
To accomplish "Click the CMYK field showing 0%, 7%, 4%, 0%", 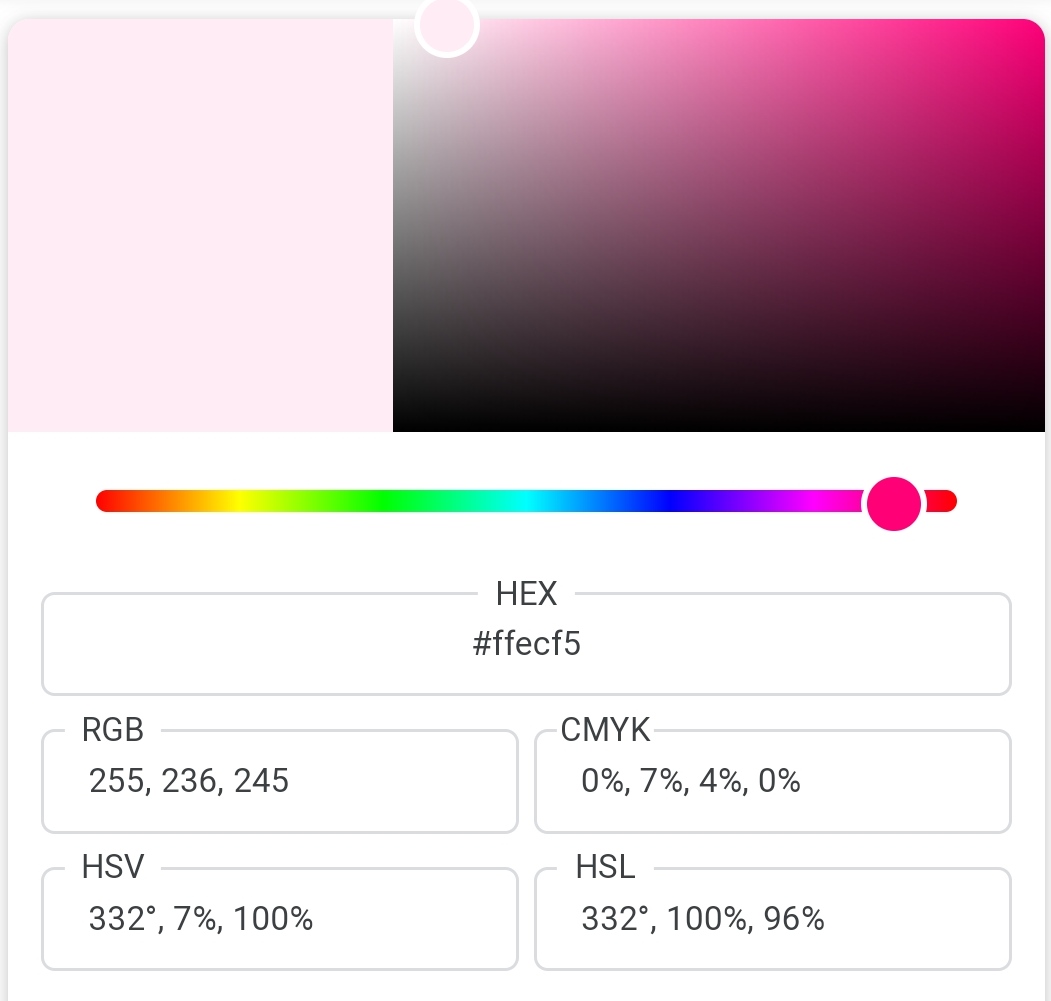I will pyautogui.click(x=772, y=781).
